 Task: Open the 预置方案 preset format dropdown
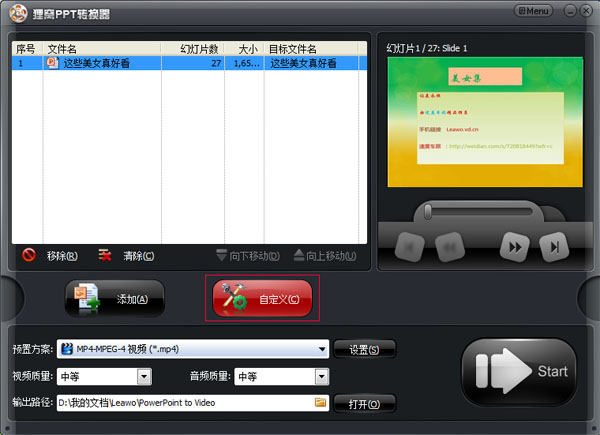click(193, 349)
